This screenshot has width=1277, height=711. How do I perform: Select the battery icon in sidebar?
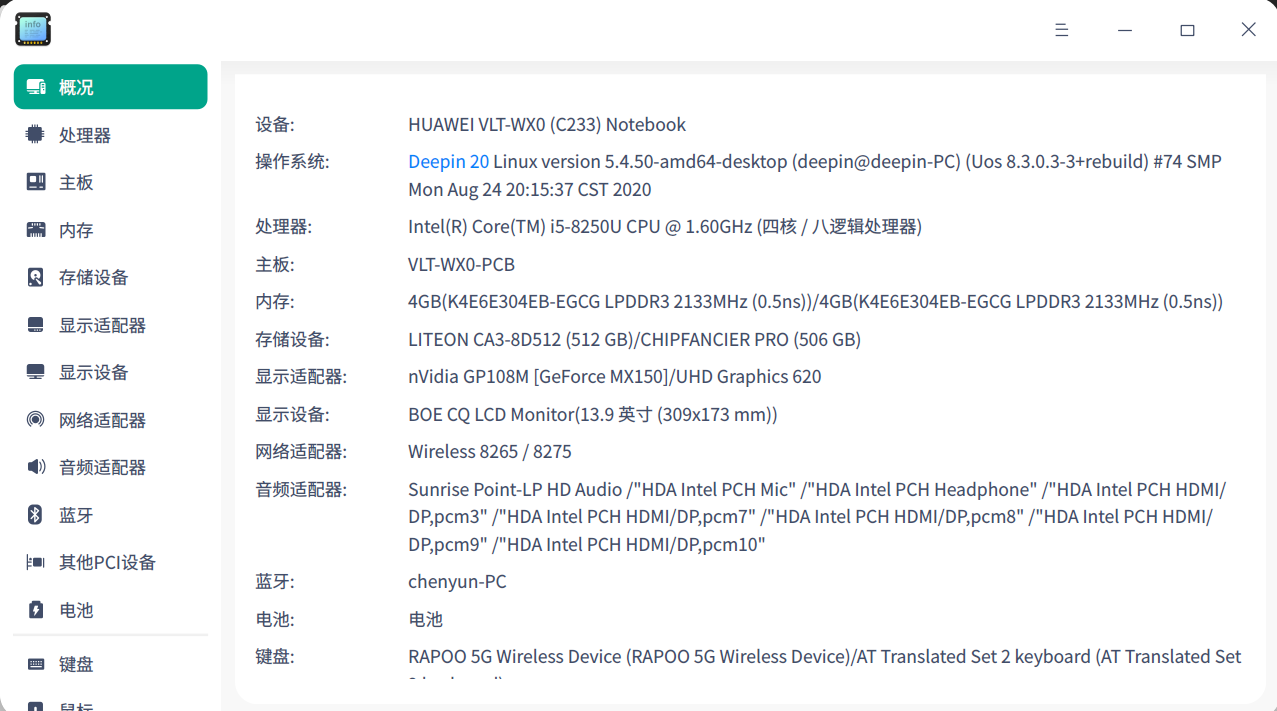36,610
